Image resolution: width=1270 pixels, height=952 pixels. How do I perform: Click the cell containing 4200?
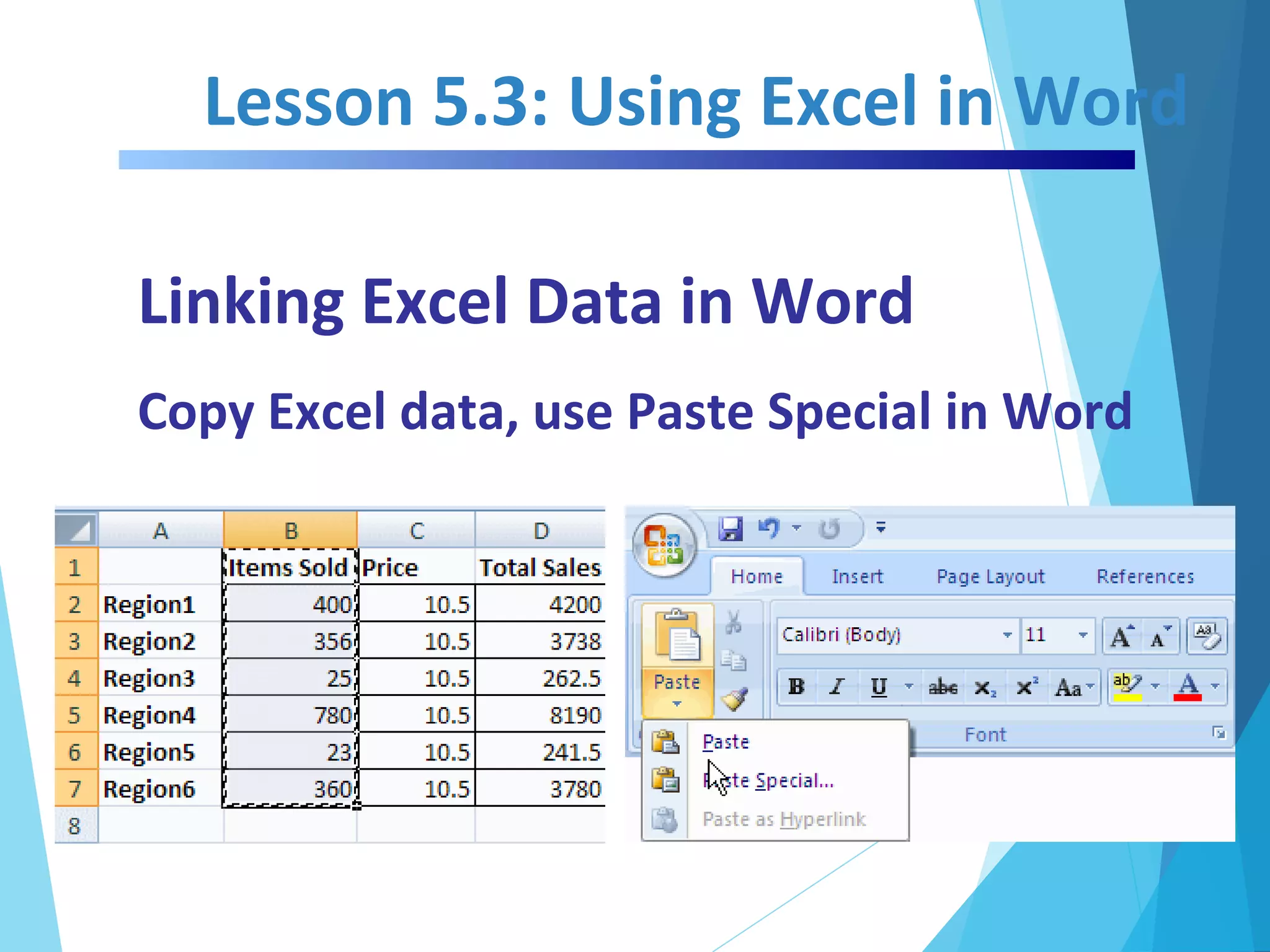pos(540,604)
